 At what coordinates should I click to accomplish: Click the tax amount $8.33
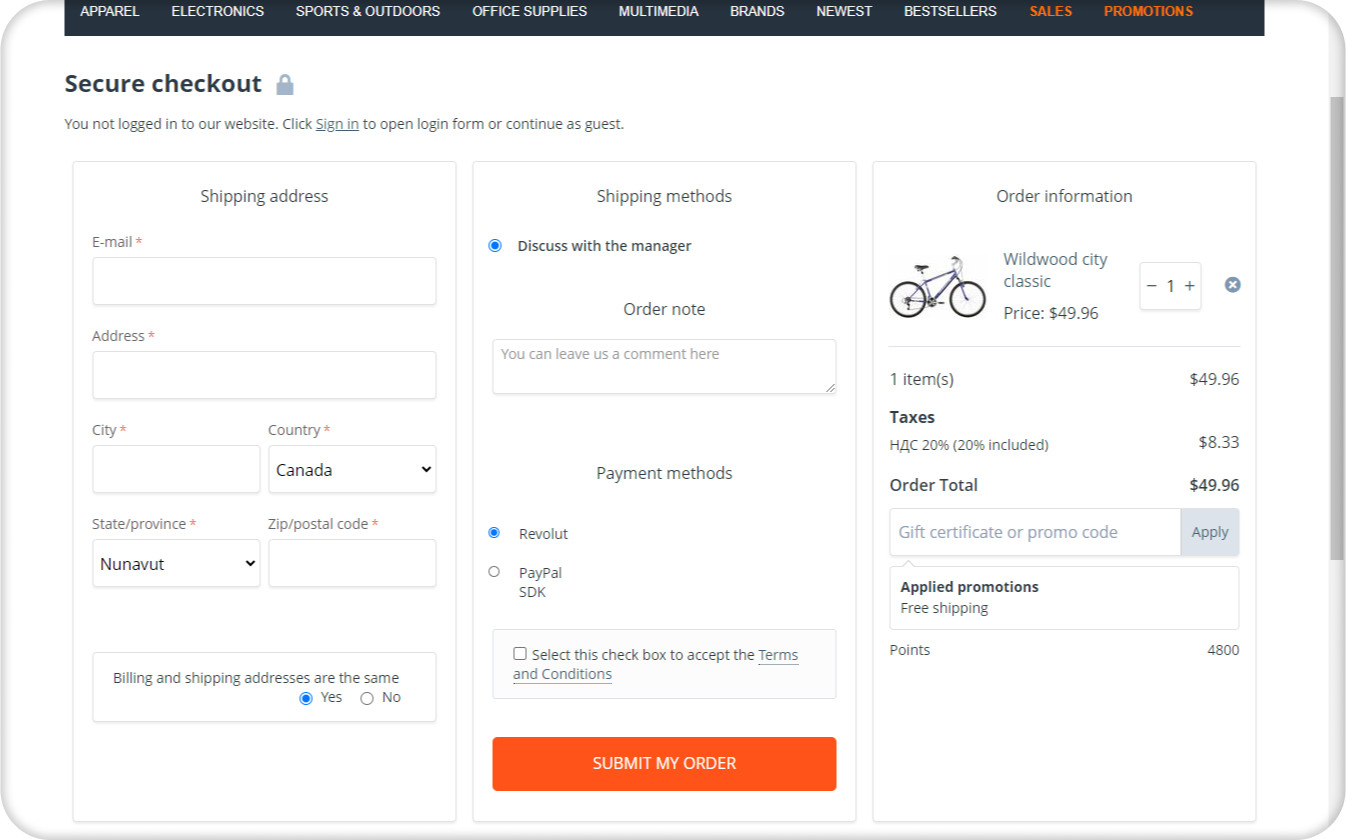tap(1219, 442)
